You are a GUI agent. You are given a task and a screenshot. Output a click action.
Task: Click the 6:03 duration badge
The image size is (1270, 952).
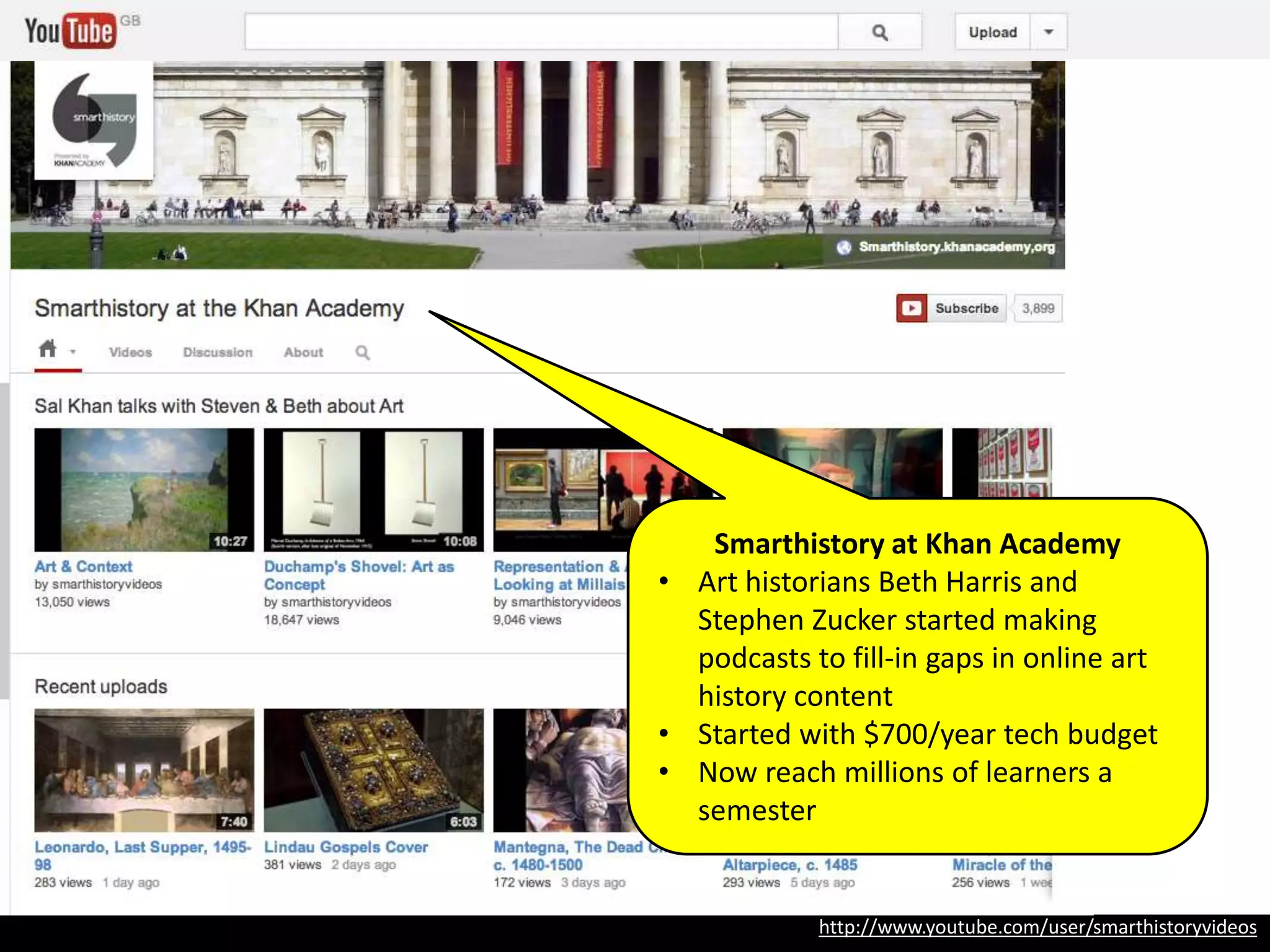click(x=463, y=822)
